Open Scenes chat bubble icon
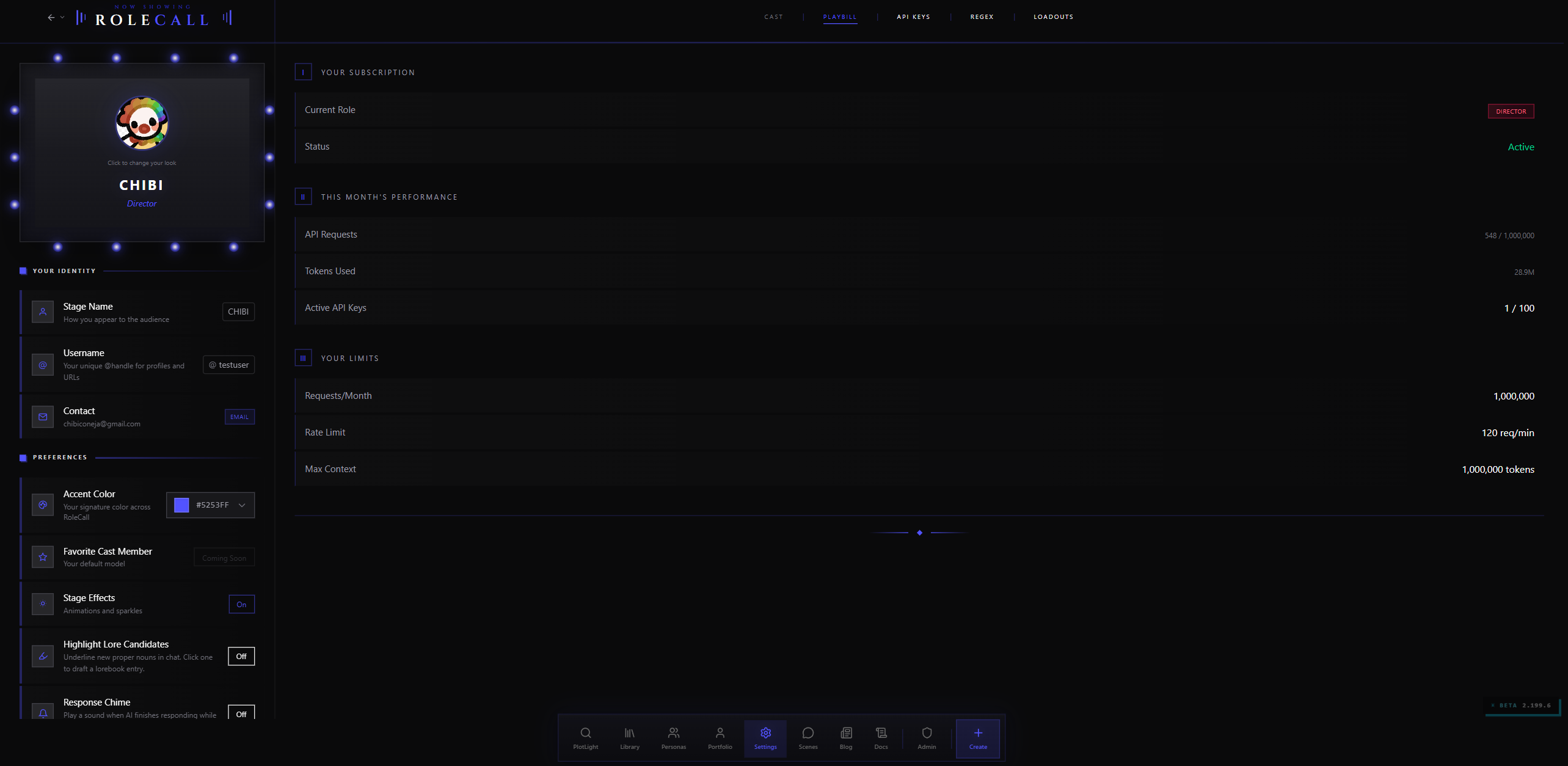This screenshot has width=1568, height=766. (x=808, y=738)
